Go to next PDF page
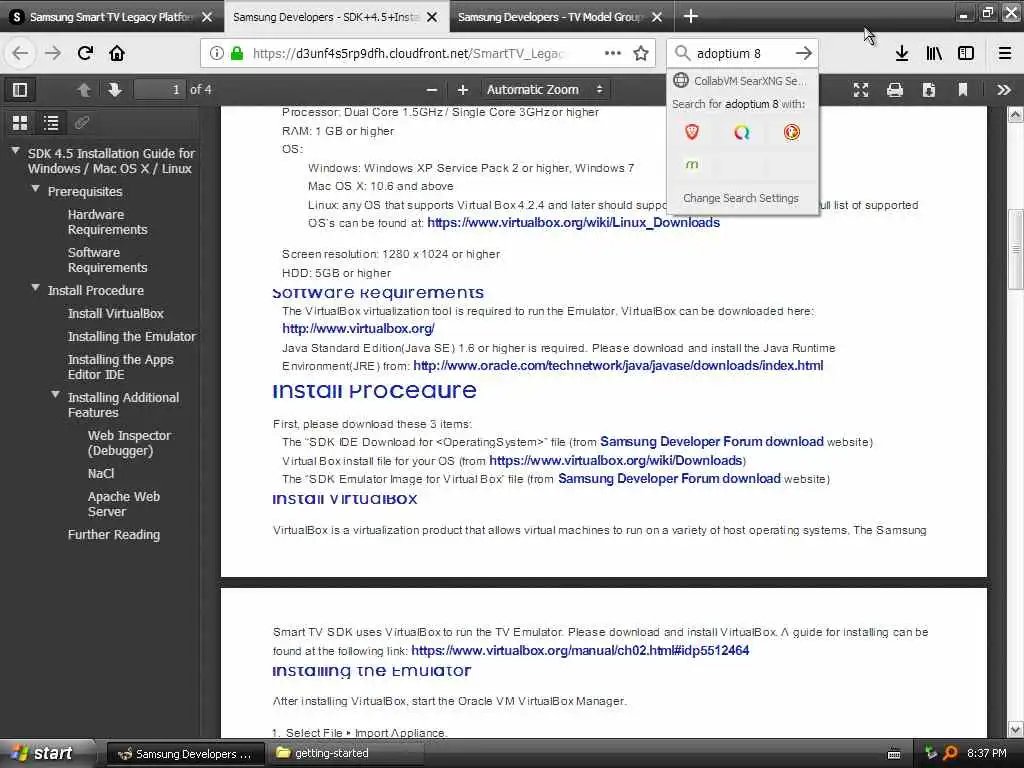Image resolution: width=1024 pixels, height=768 pixels. [x=115, y=89]
